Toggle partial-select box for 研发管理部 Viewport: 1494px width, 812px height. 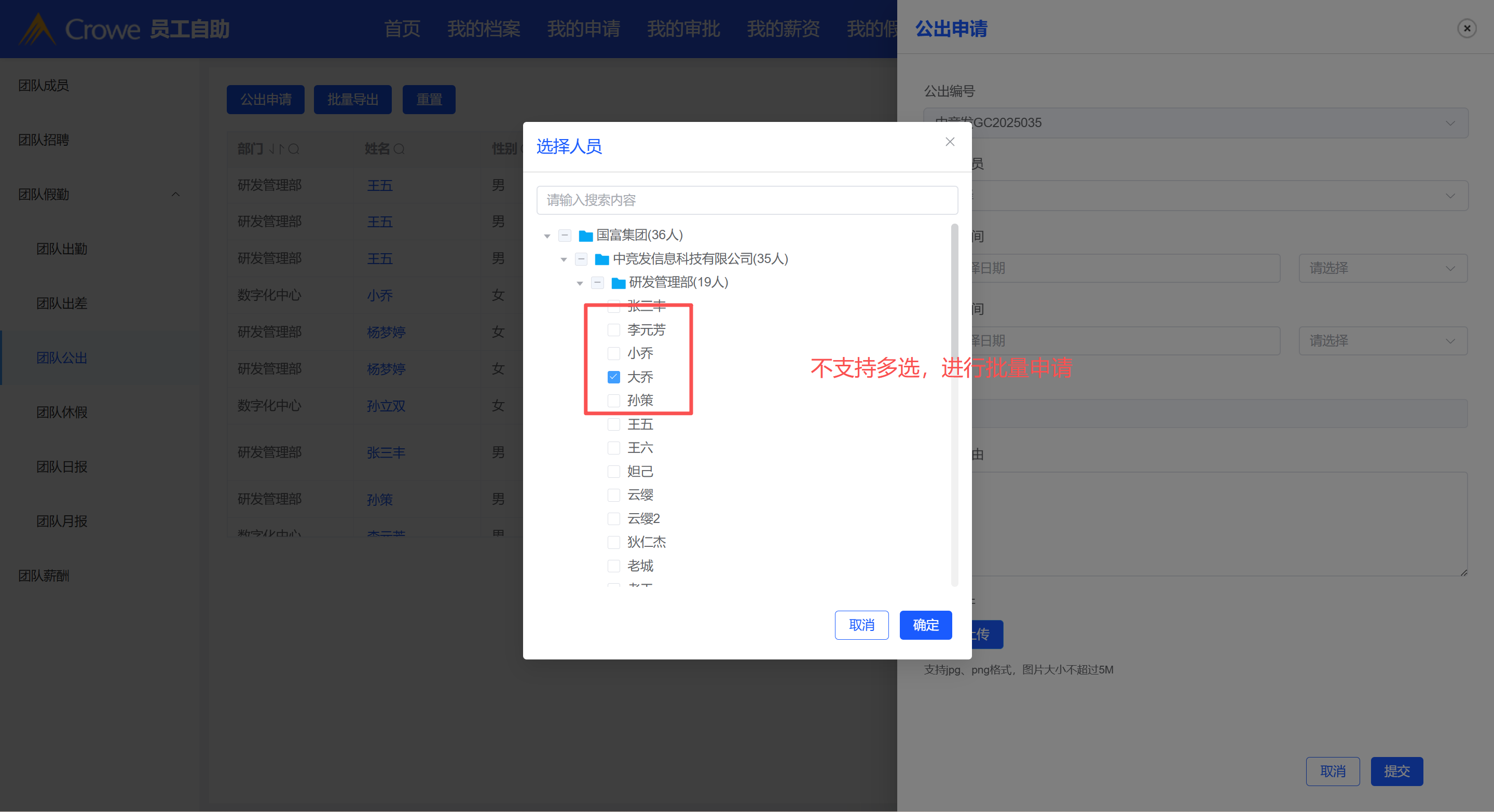597,283
